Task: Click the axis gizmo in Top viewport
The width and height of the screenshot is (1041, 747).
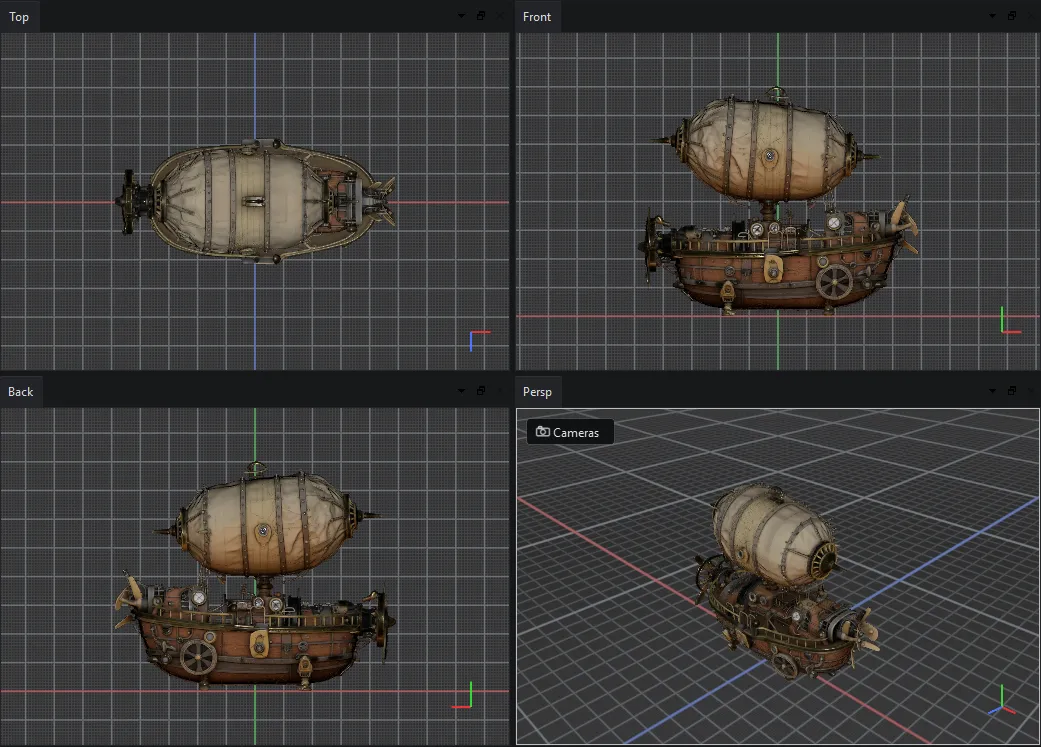Action: [x=480, y=341]
